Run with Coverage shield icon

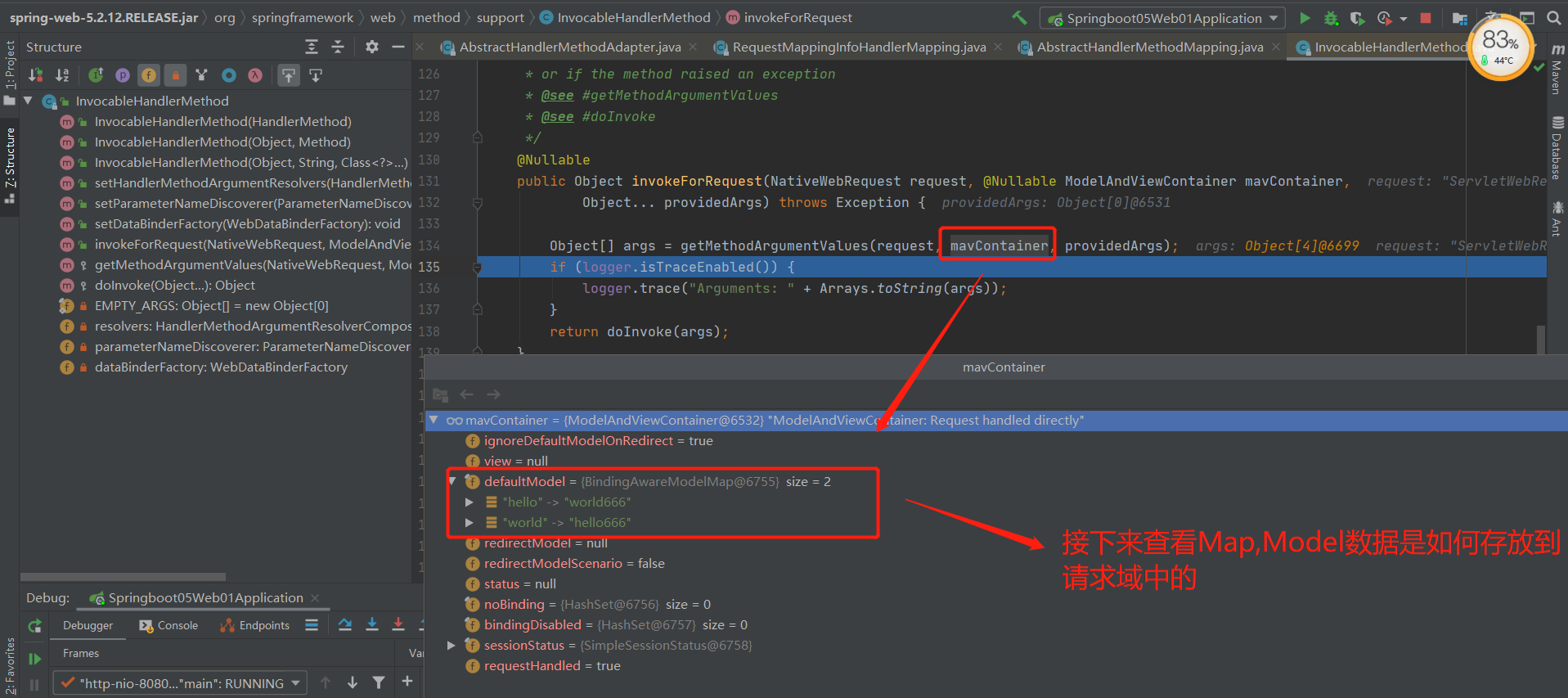(x=1357, y=17)
